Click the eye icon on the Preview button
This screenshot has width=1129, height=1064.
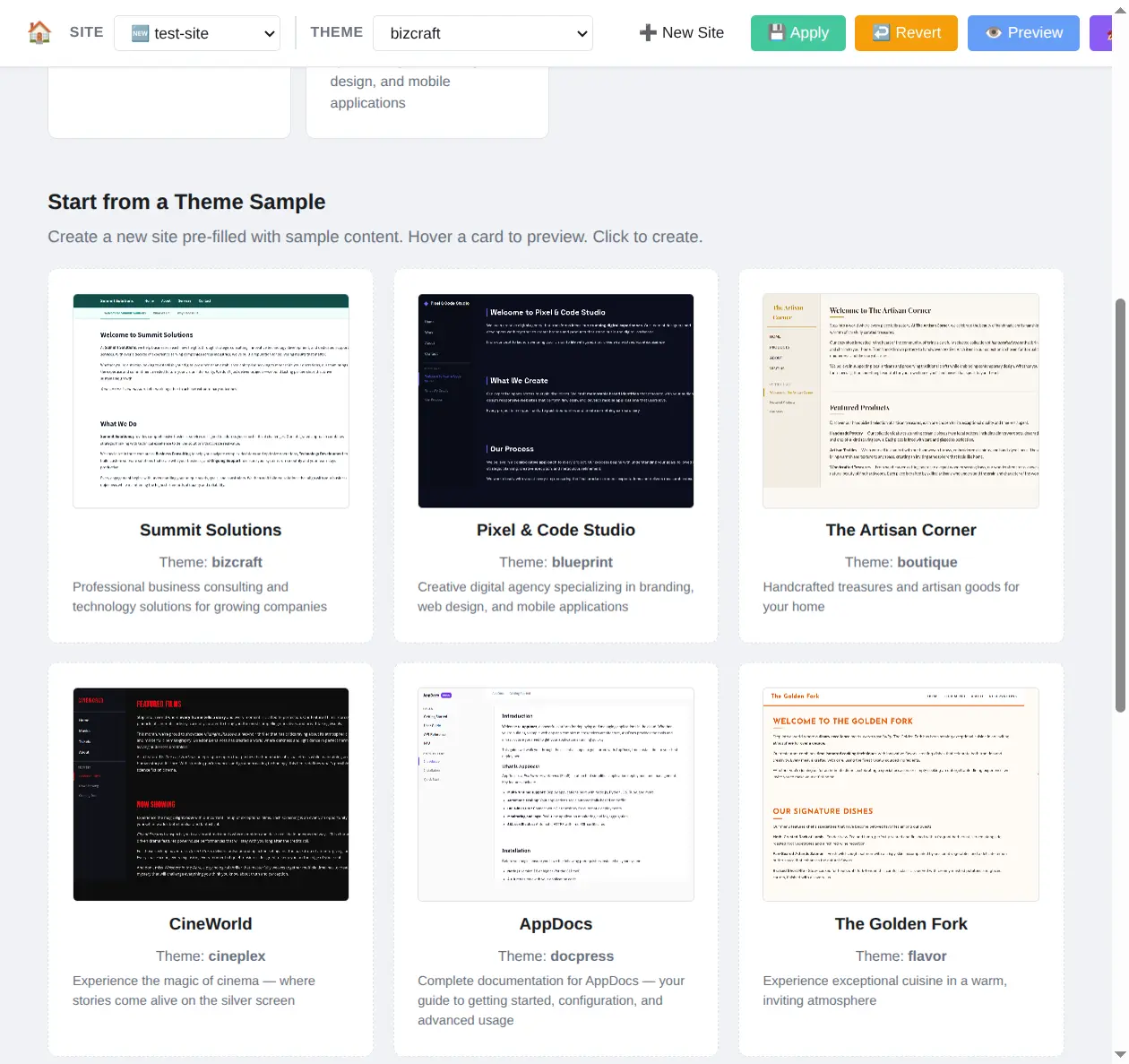[x=993, y=32]
